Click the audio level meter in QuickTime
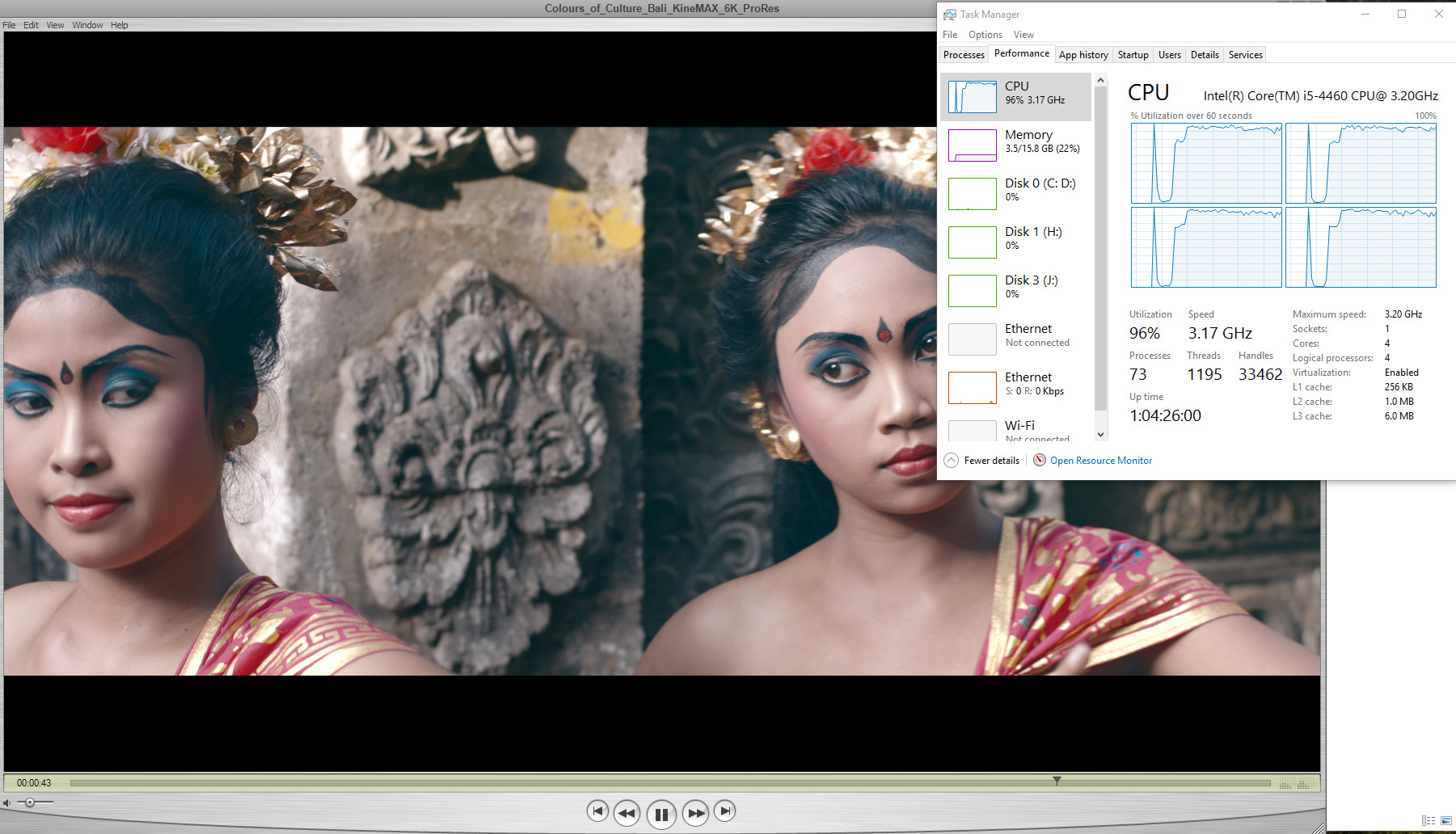 click(1296, 783)
